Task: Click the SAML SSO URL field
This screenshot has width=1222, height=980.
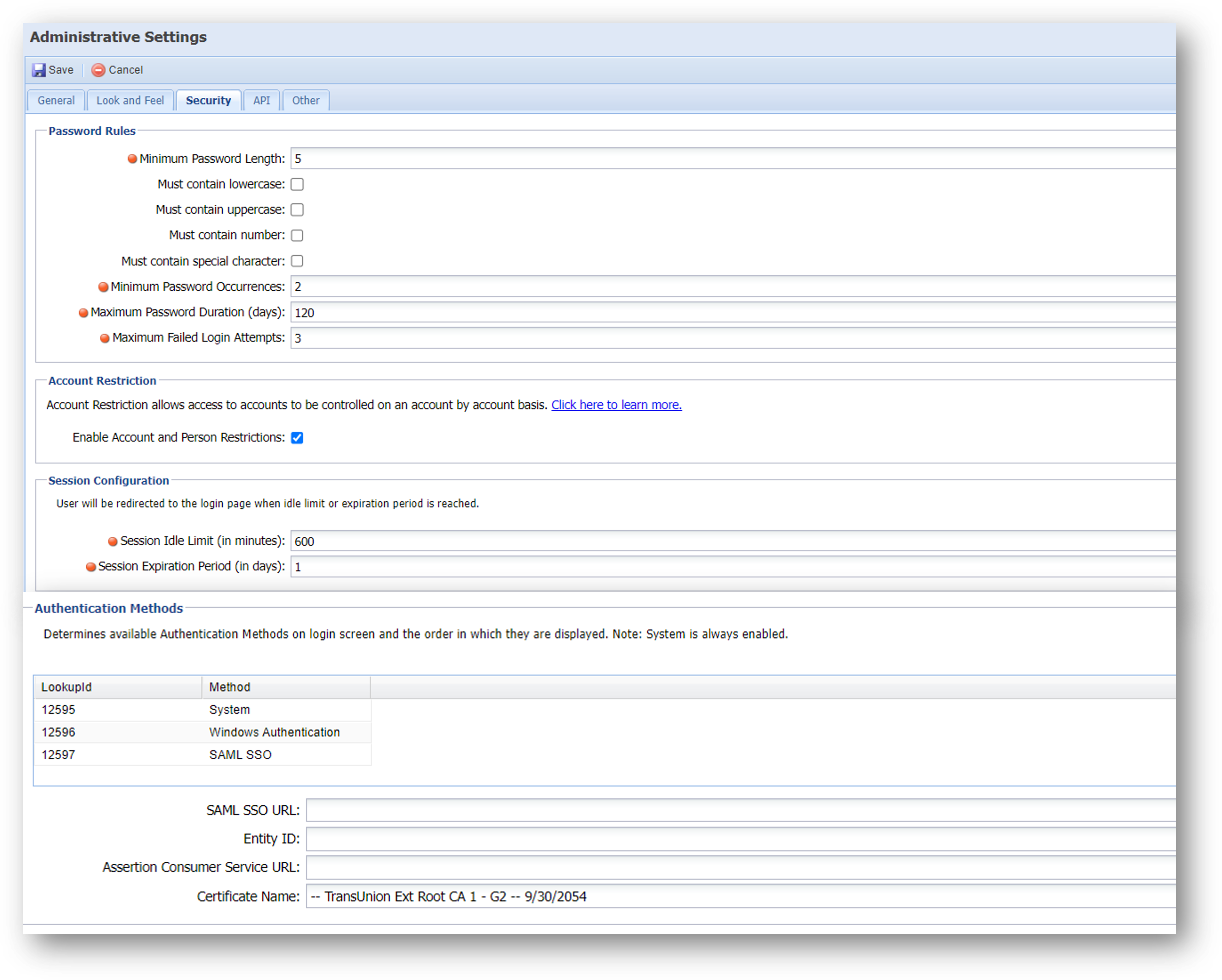Action: tap(741, 811)
